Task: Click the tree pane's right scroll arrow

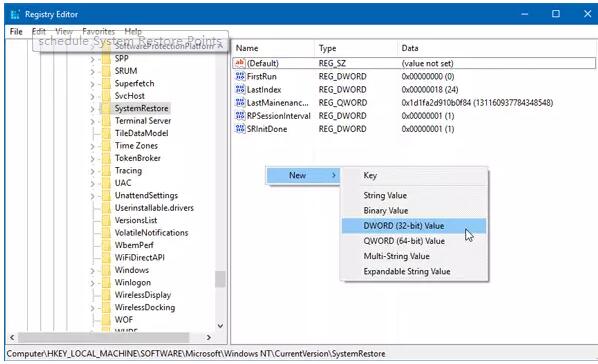Action: coord(209,337)
